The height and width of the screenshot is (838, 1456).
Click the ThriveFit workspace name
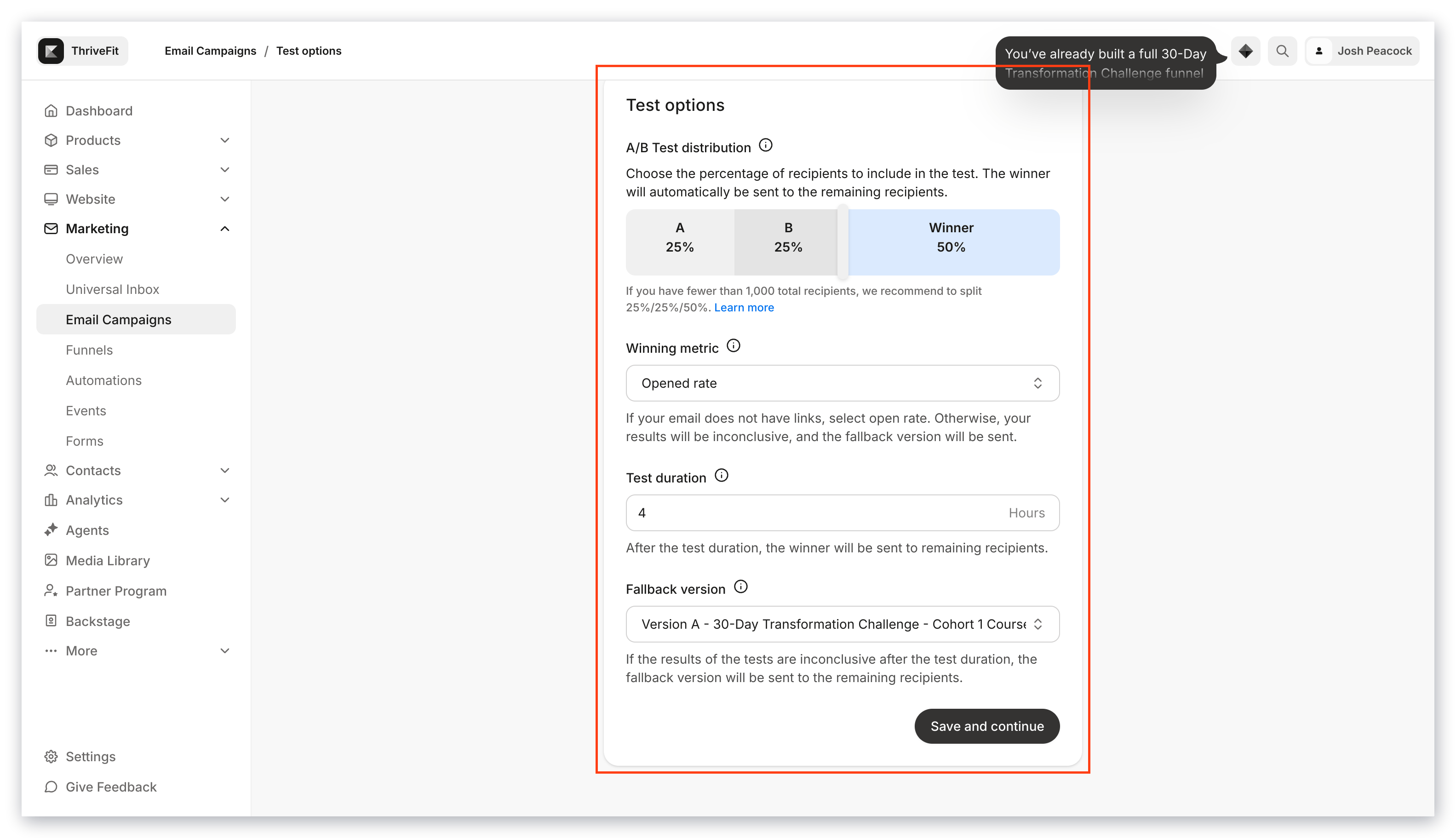point(95,51)
